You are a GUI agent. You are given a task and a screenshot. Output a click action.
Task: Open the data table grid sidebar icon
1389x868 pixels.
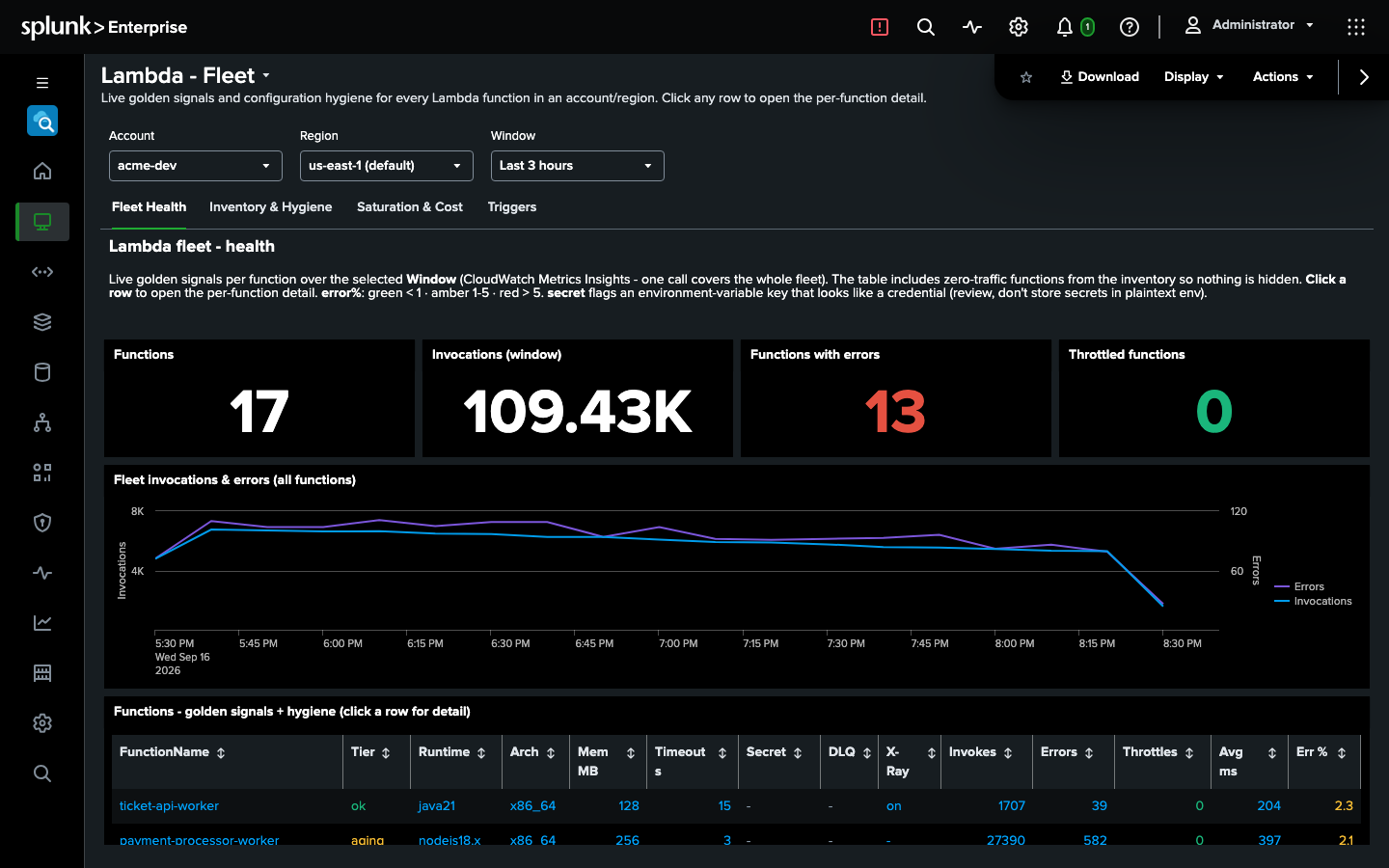tap(42, 673)
